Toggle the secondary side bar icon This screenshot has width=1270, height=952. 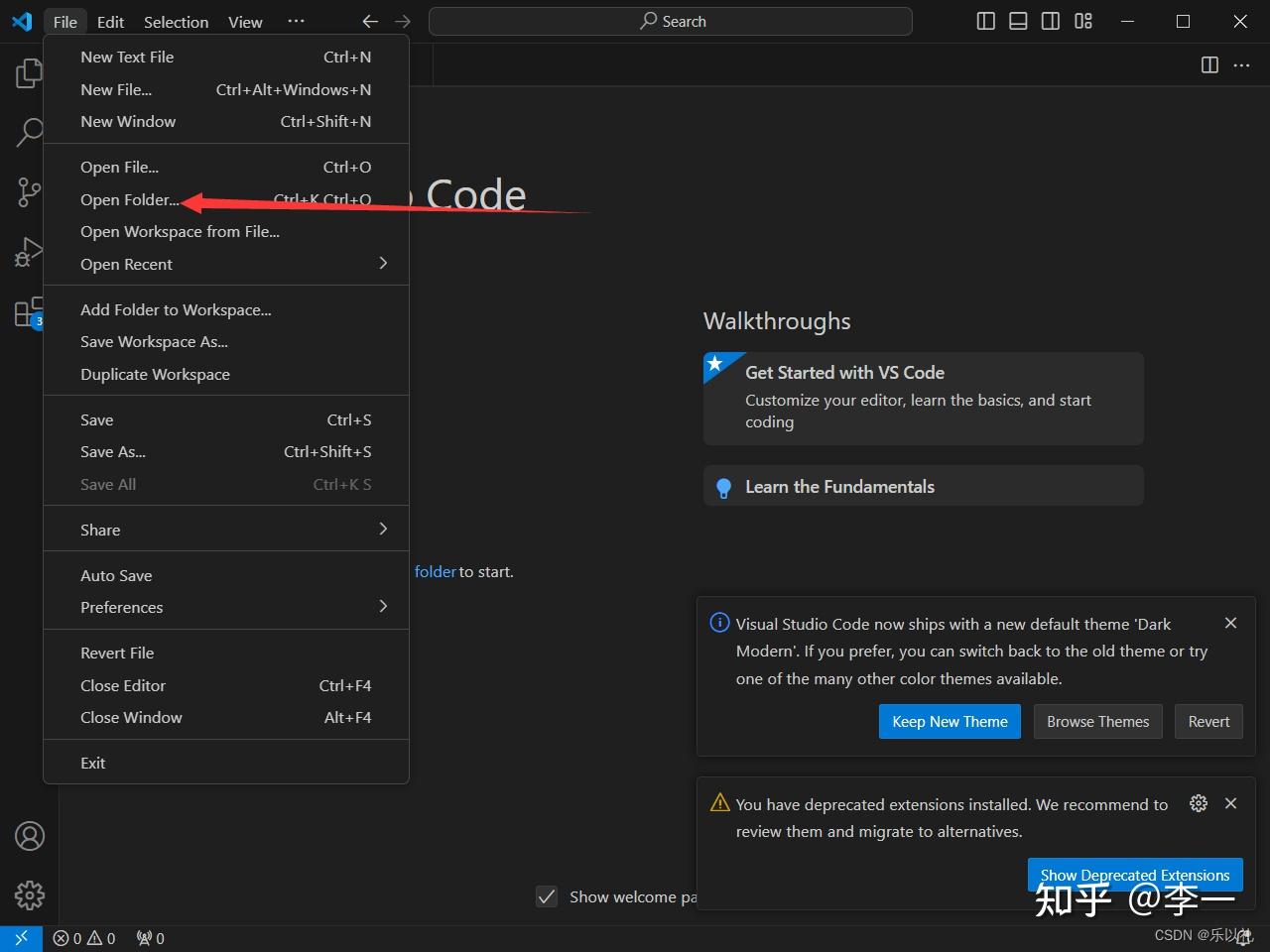click(x=1051, y=20)
